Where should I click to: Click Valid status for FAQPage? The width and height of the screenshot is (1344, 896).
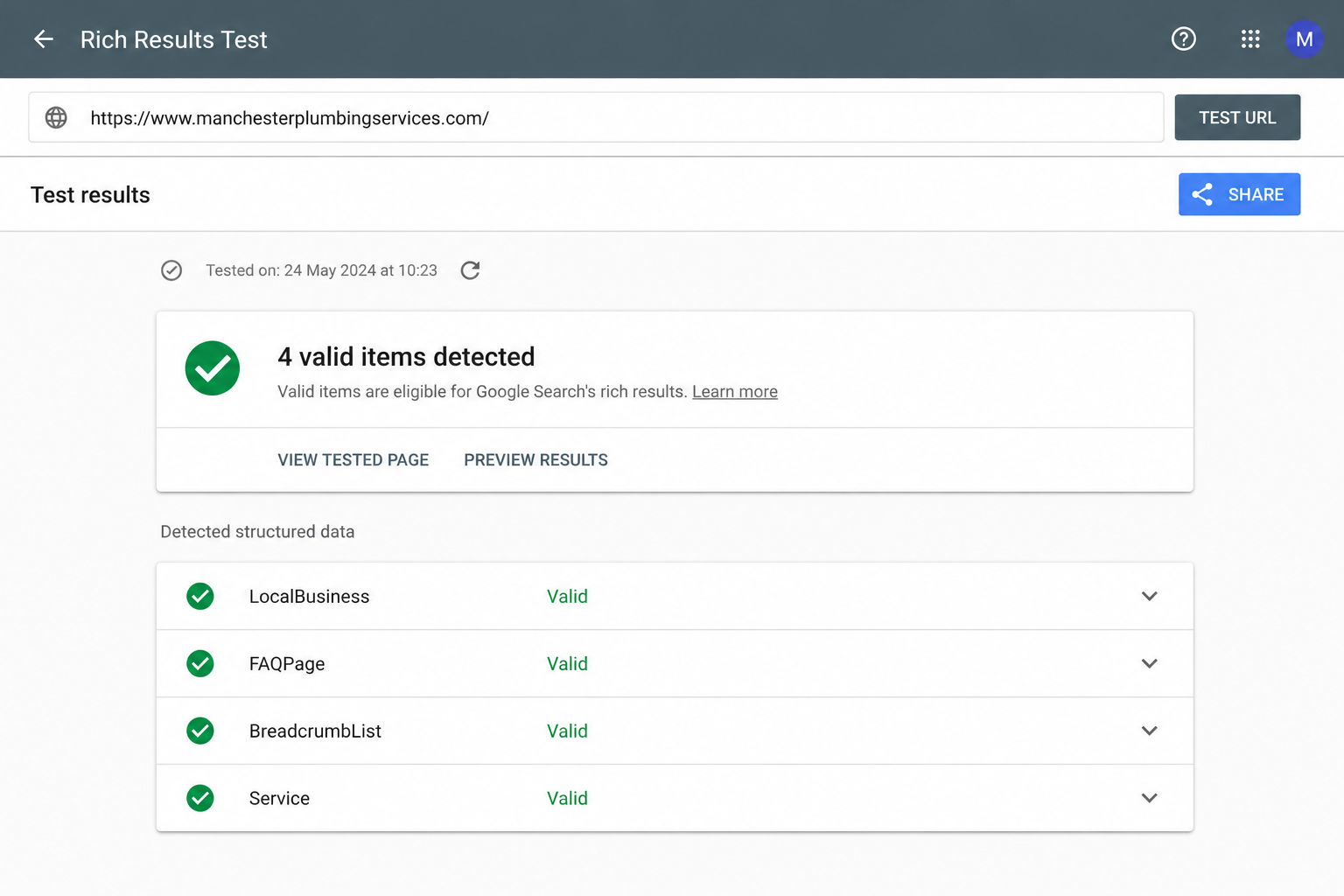pos(567,664)
